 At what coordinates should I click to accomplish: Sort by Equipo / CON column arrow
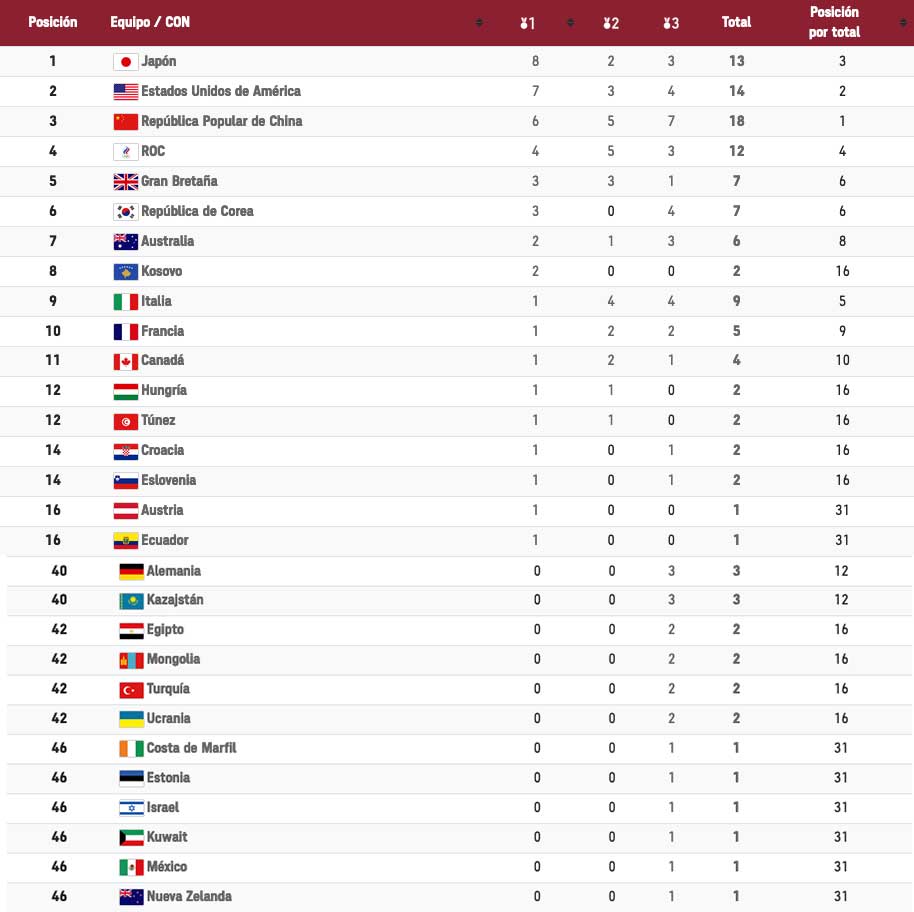click(479, 23)
